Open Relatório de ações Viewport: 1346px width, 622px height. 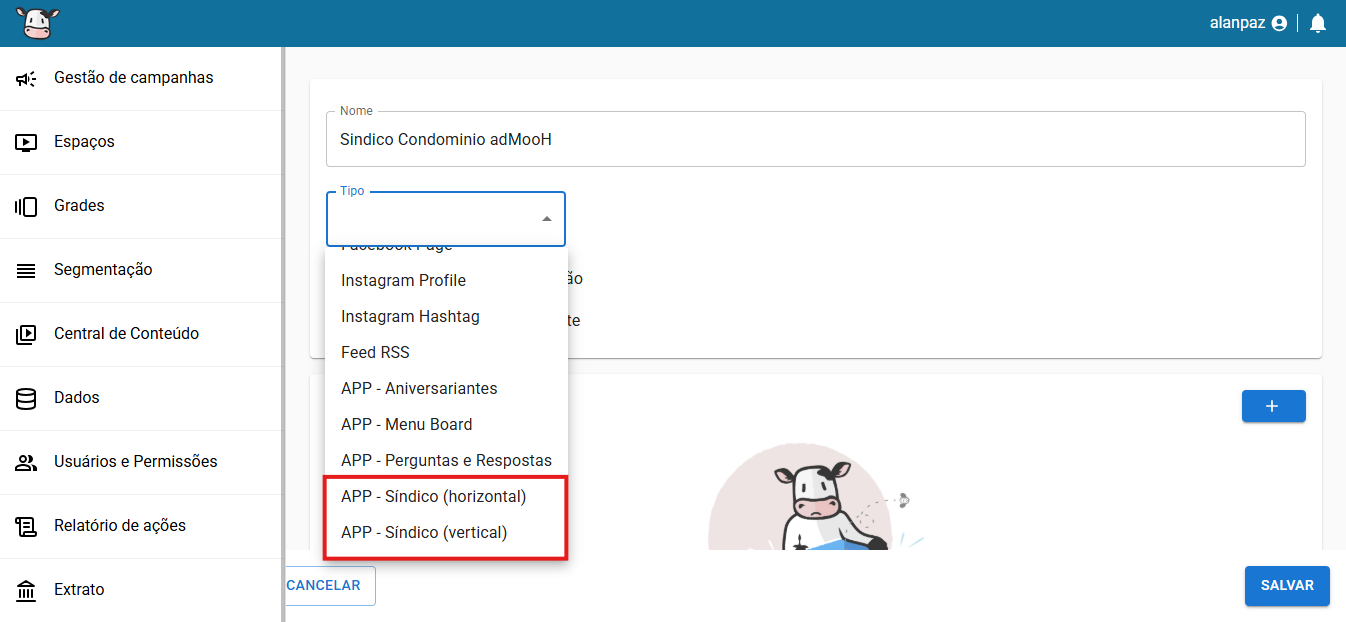pos(140,526)
